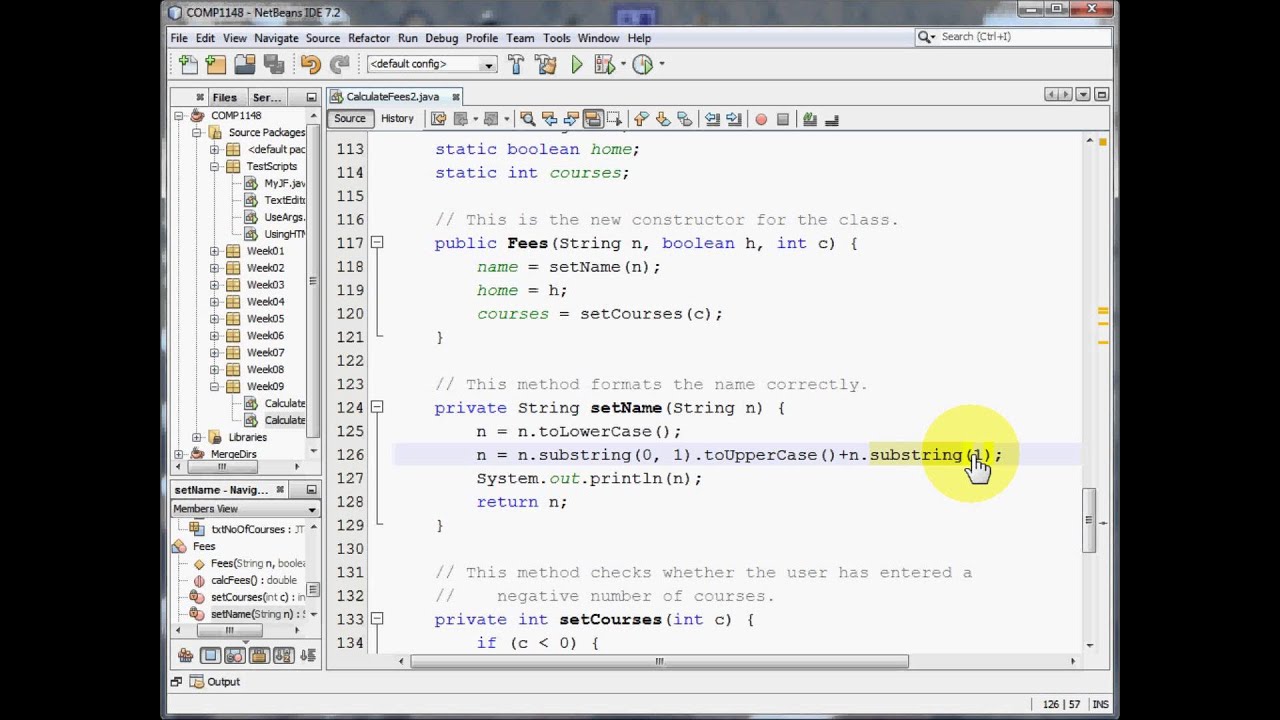Open the Refactor menu
Viewport: 1280px width, 720px height.
click(x=369, y=38)
